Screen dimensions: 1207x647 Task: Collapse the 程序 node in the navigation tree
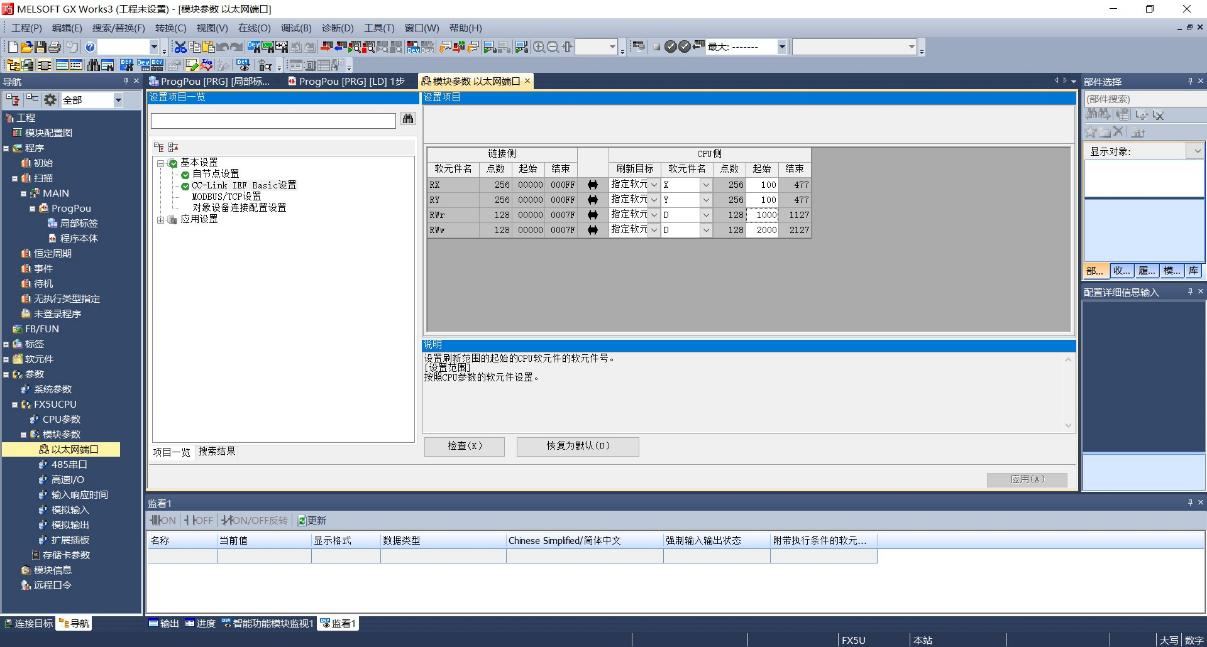(5, 148)
